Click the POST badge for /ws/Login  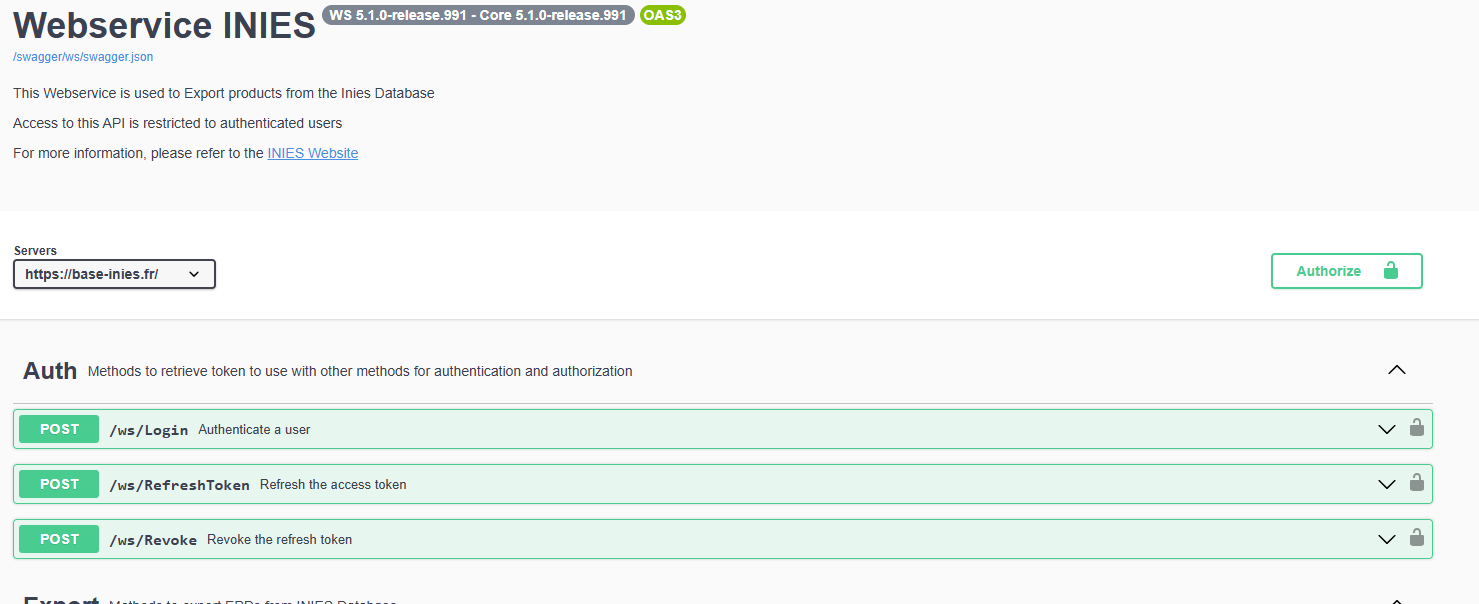[59, 429]
